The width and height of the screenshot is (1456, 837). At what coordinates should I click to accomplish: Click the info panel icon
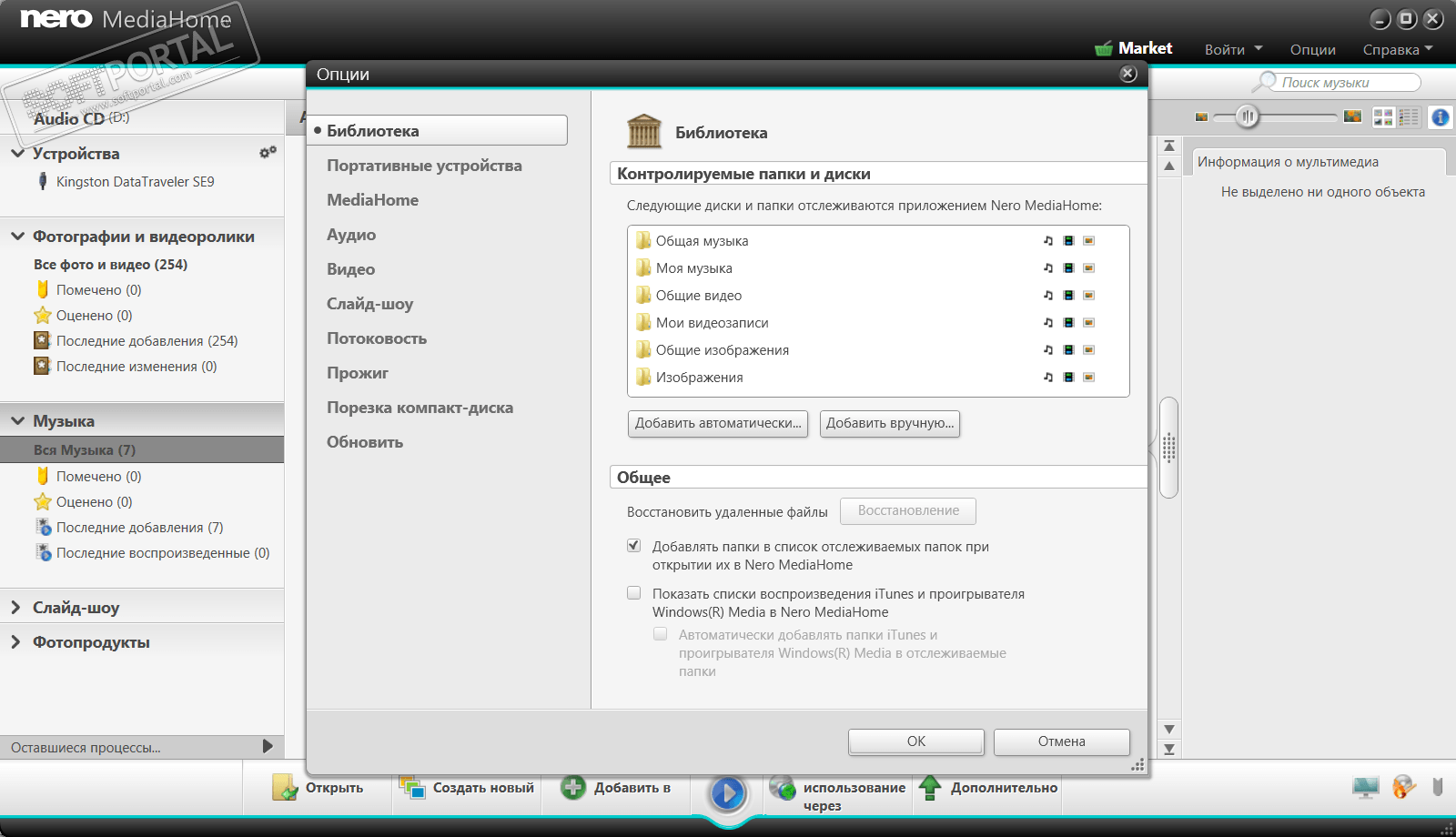point(1441,116)
